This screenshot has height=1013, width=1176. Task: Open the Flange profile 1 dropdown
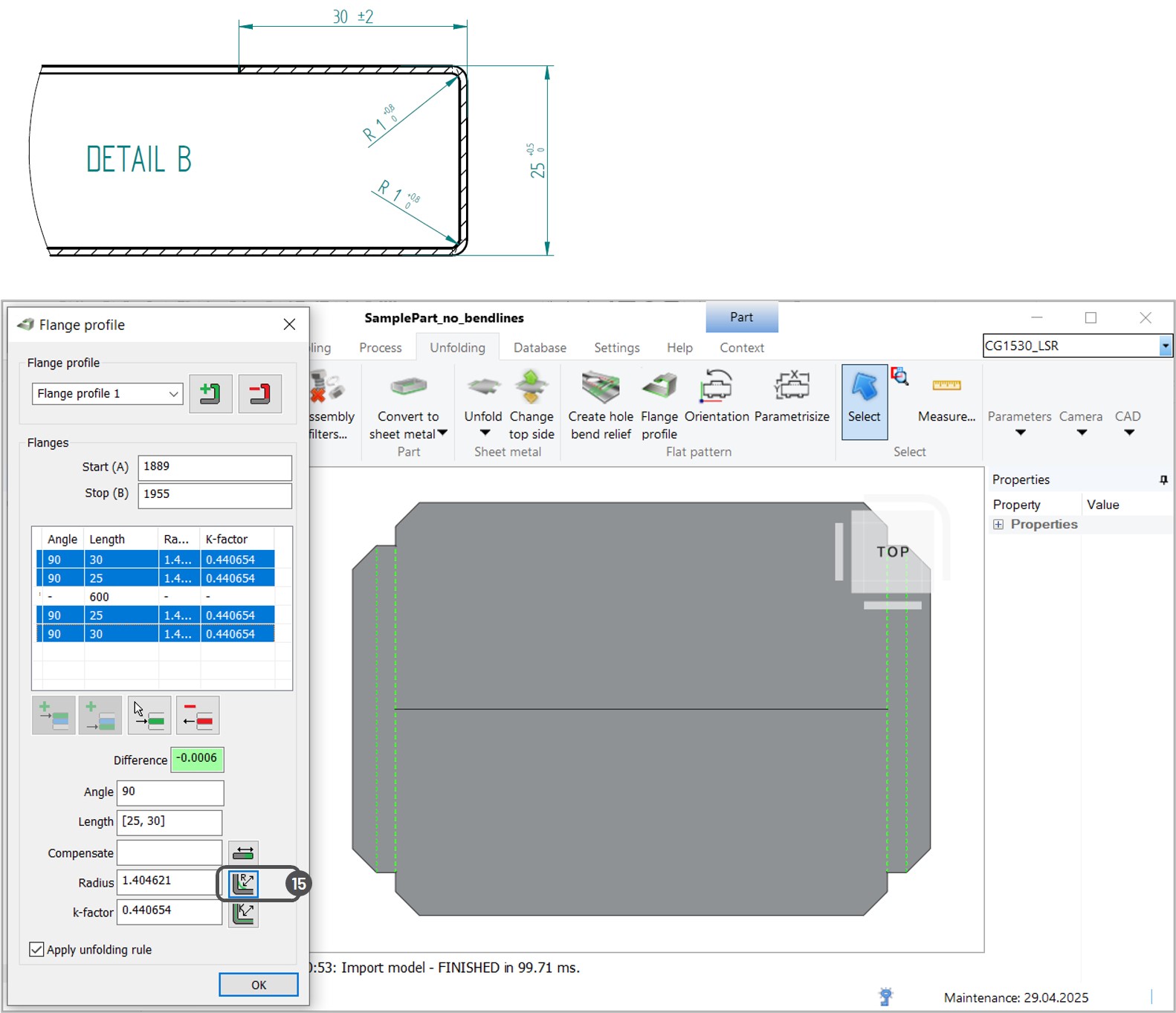173,393
